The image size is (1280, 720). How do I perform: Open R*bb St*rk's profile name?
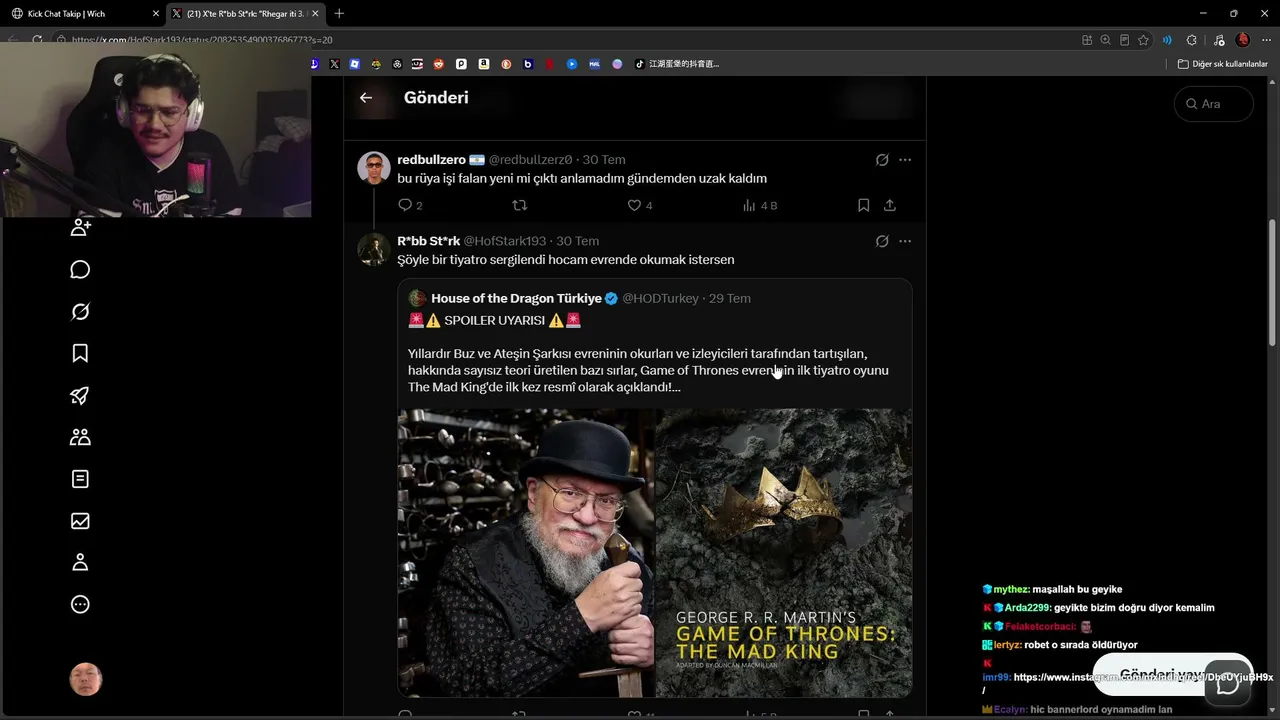click(428, 241)
